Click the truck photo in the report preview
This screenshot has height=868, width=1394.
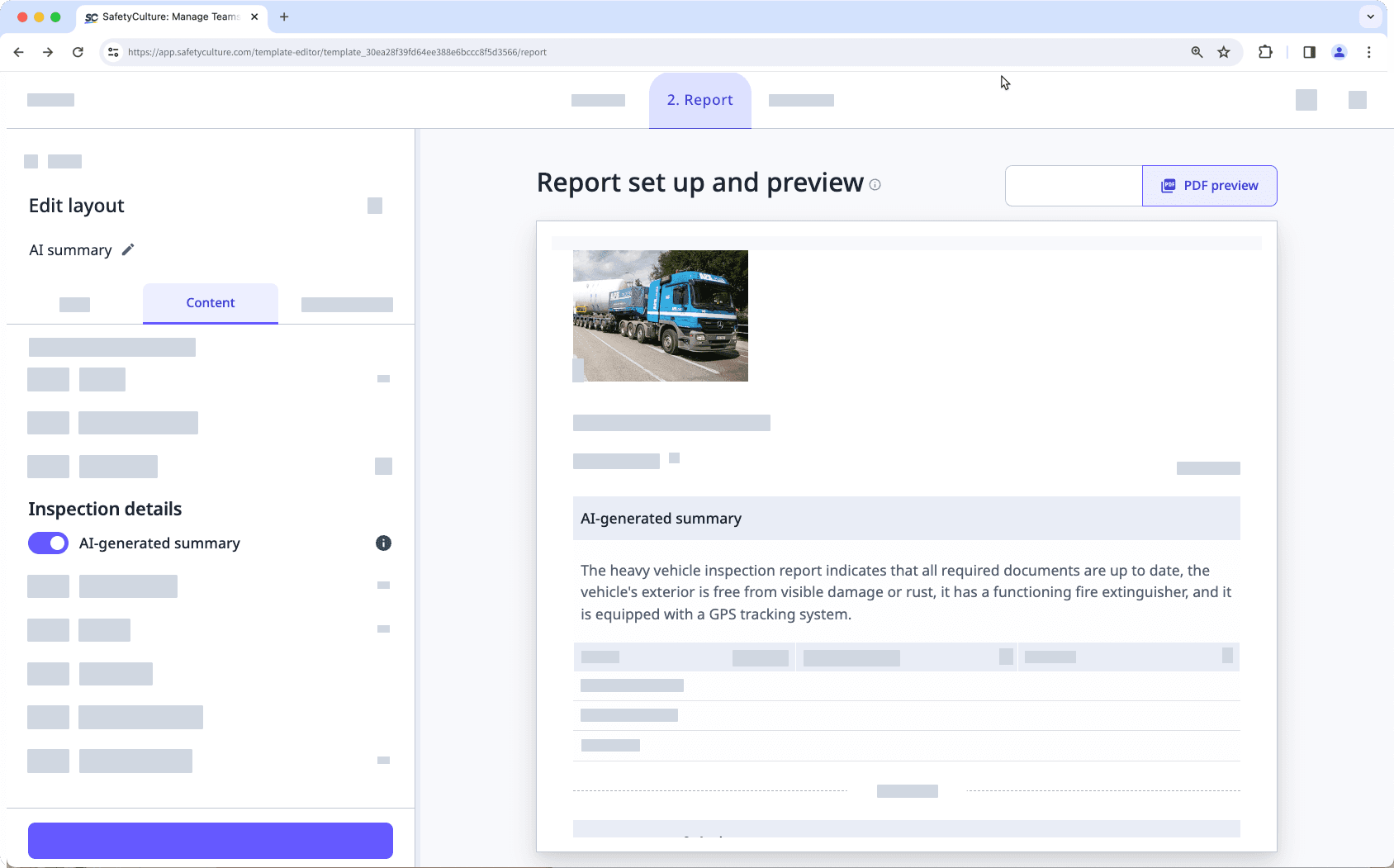coord(661,315)
